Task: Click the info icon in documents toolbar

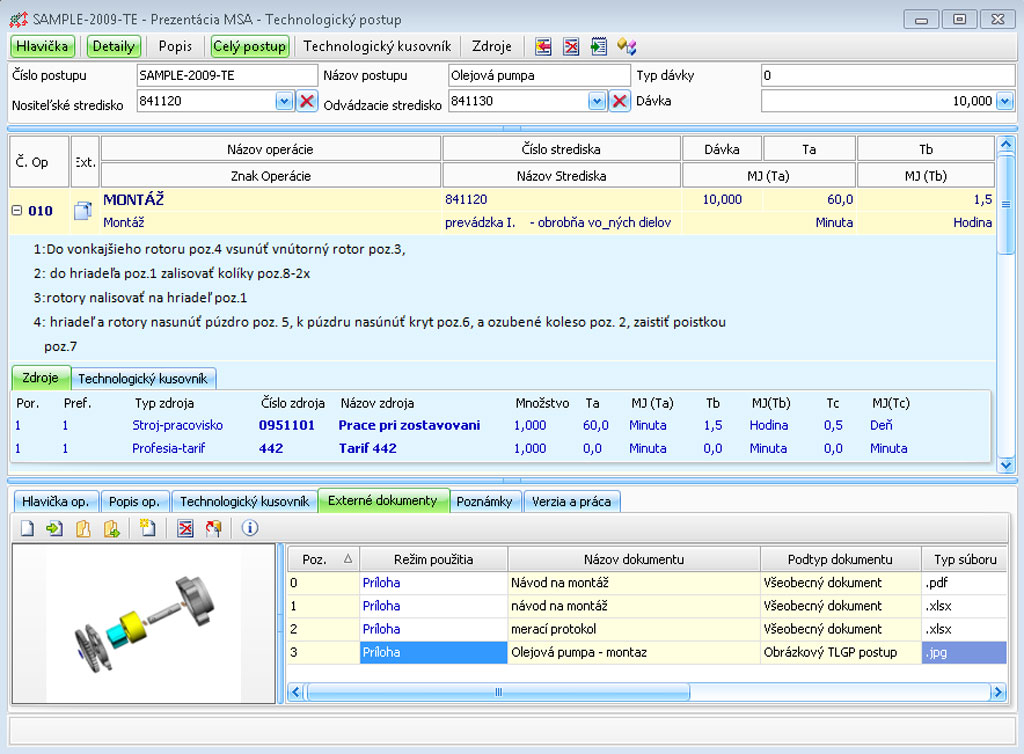Action: click(x=250, y=528)
